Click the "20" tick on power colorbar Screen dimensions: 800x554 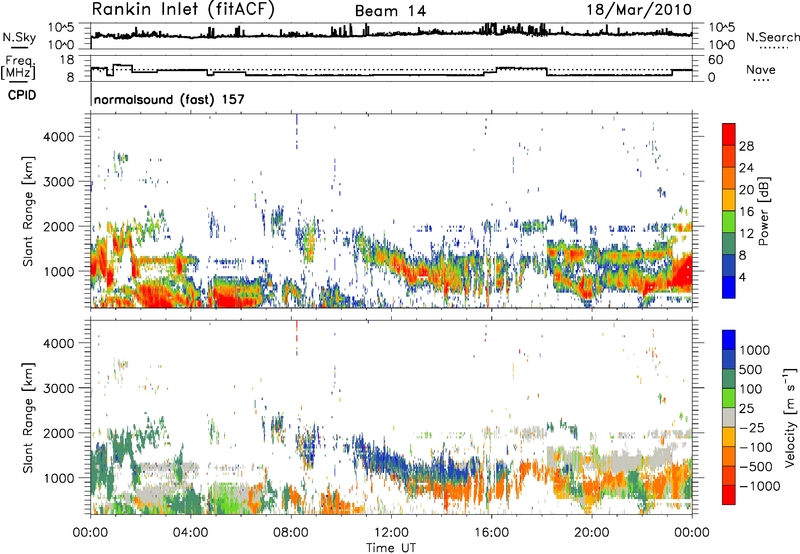point(746,190)
